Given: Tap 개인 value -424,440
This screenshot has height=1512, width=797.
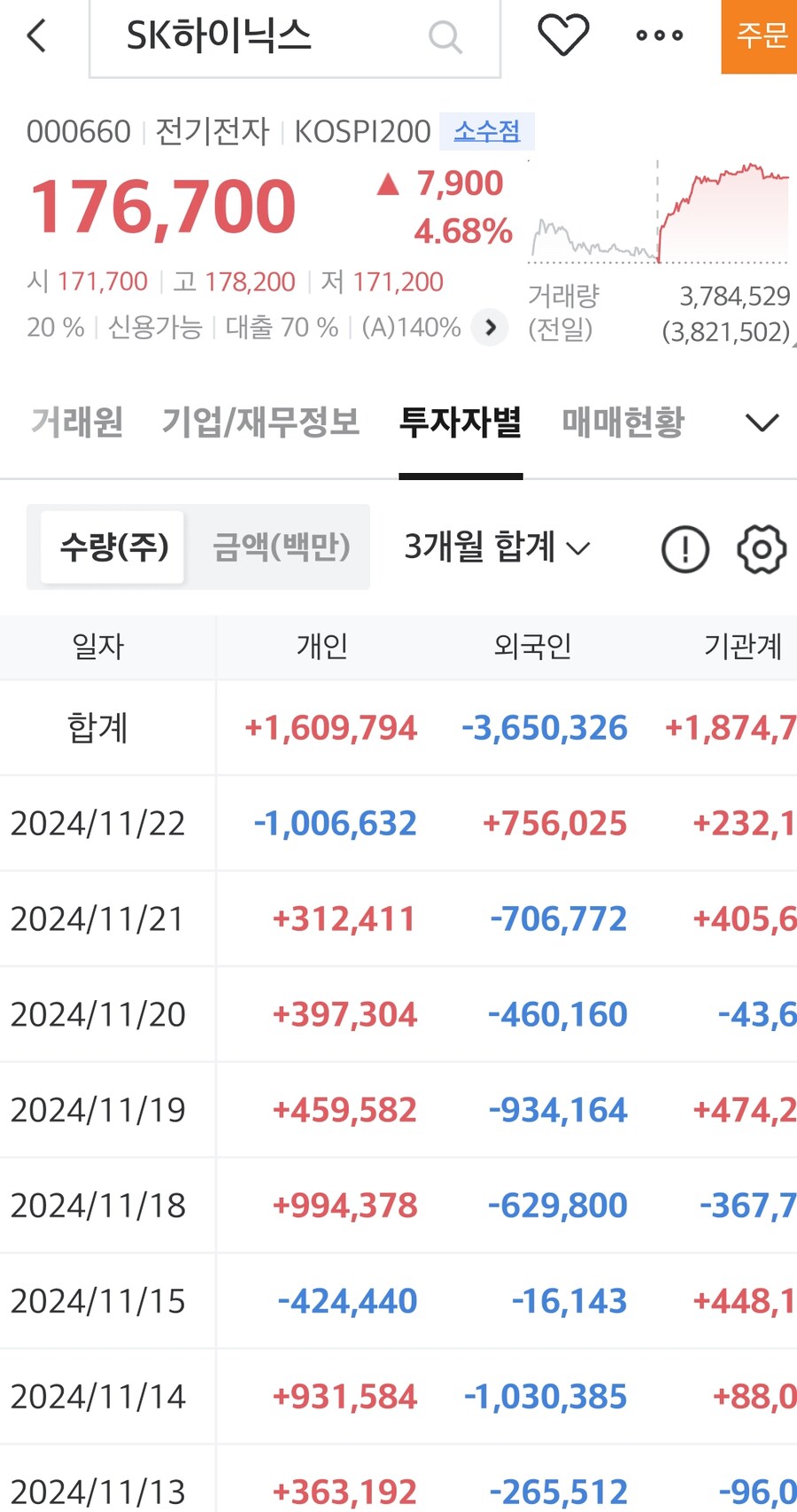Looking at the screenshot, I should tap(347, 1302).
